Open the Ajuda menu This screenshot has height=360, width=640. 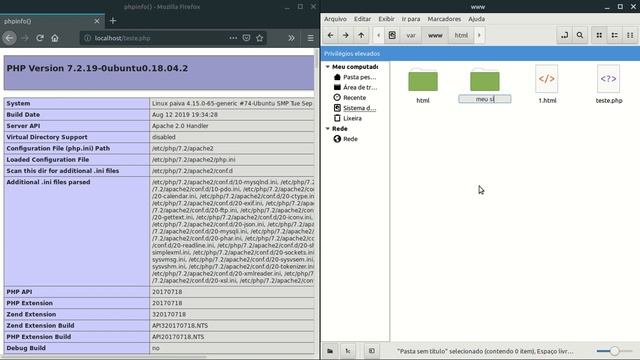[476, 19]
